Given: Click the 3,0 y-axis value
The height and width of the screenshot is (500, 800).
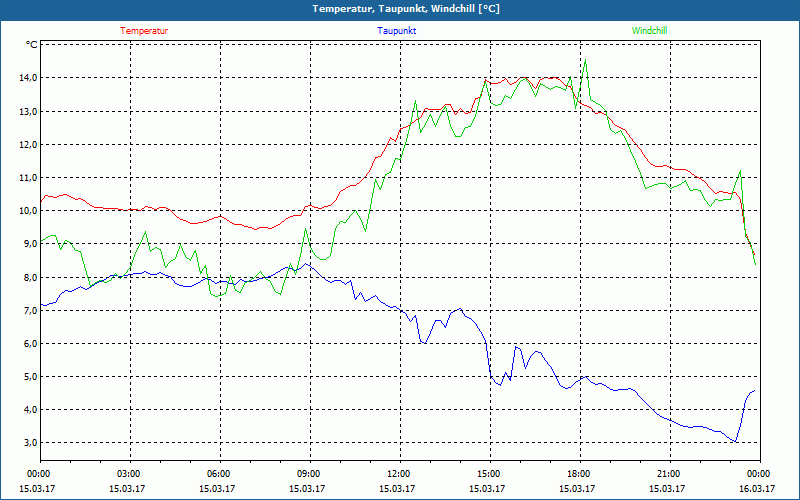Looking at the screenshot, I should (31, 442).
